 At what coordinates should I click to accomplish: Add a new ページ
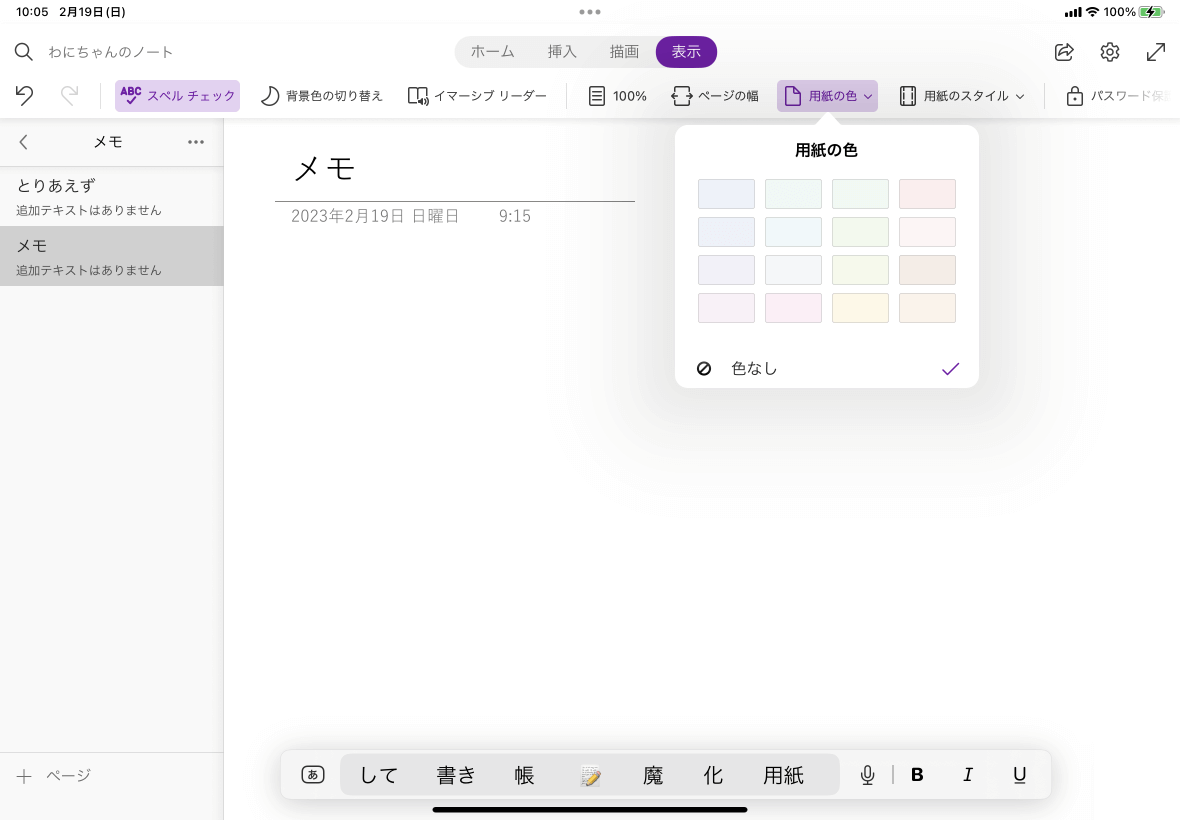coord(53,776)
